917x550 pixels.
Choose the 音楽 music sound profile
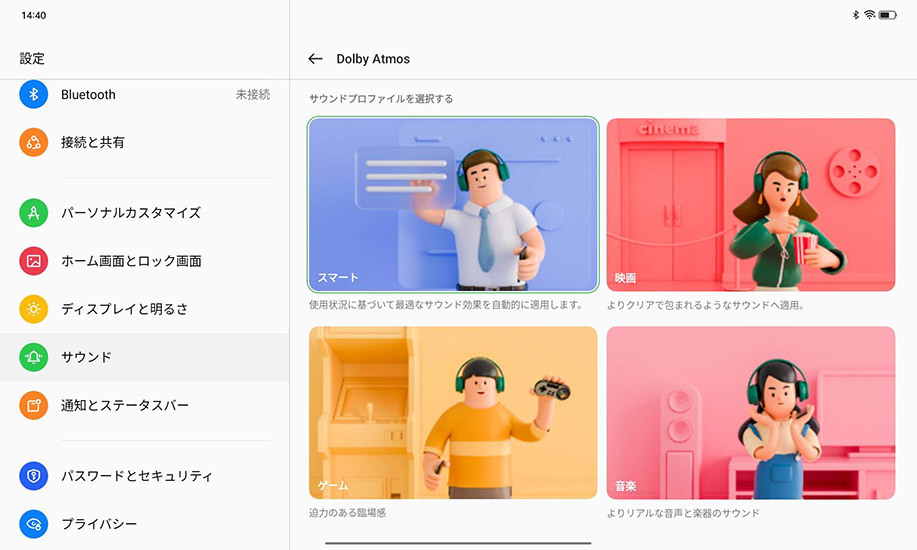pyautogui.click(x=750, y=413)
